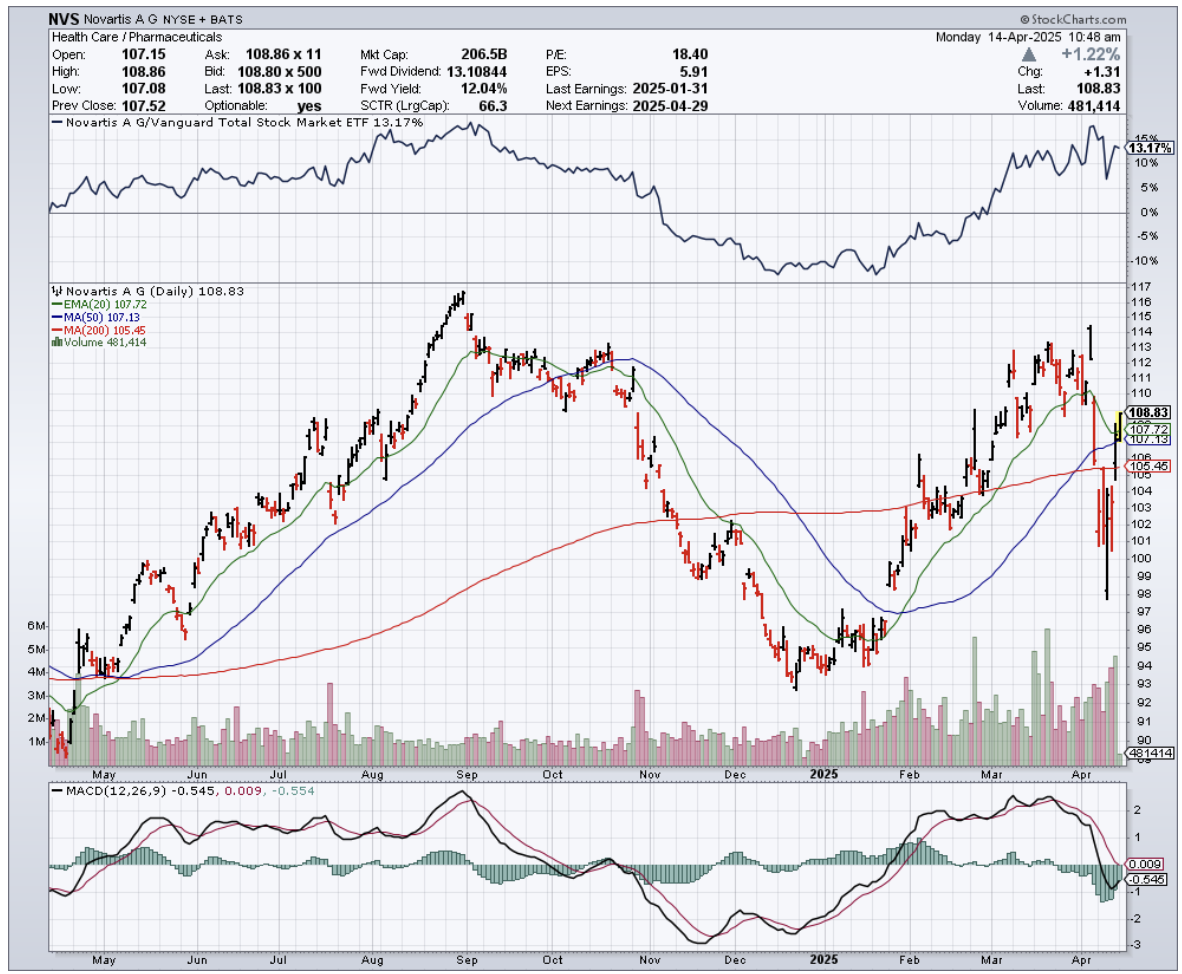Viewport: 1182px width, 974px height.
Task: Click the volume bars legend icon
Action: pos(56,342)
